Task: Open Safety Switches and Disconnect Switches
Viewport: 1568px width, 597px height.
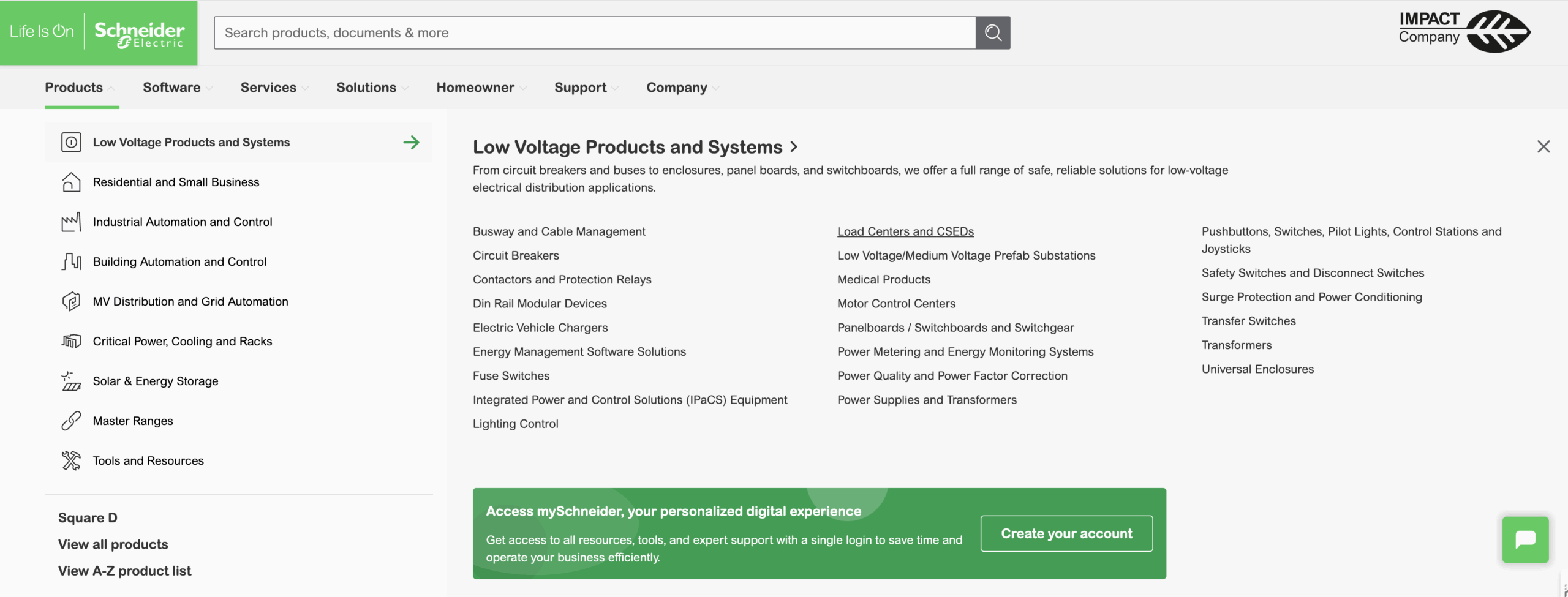Action: [1313, 272]
